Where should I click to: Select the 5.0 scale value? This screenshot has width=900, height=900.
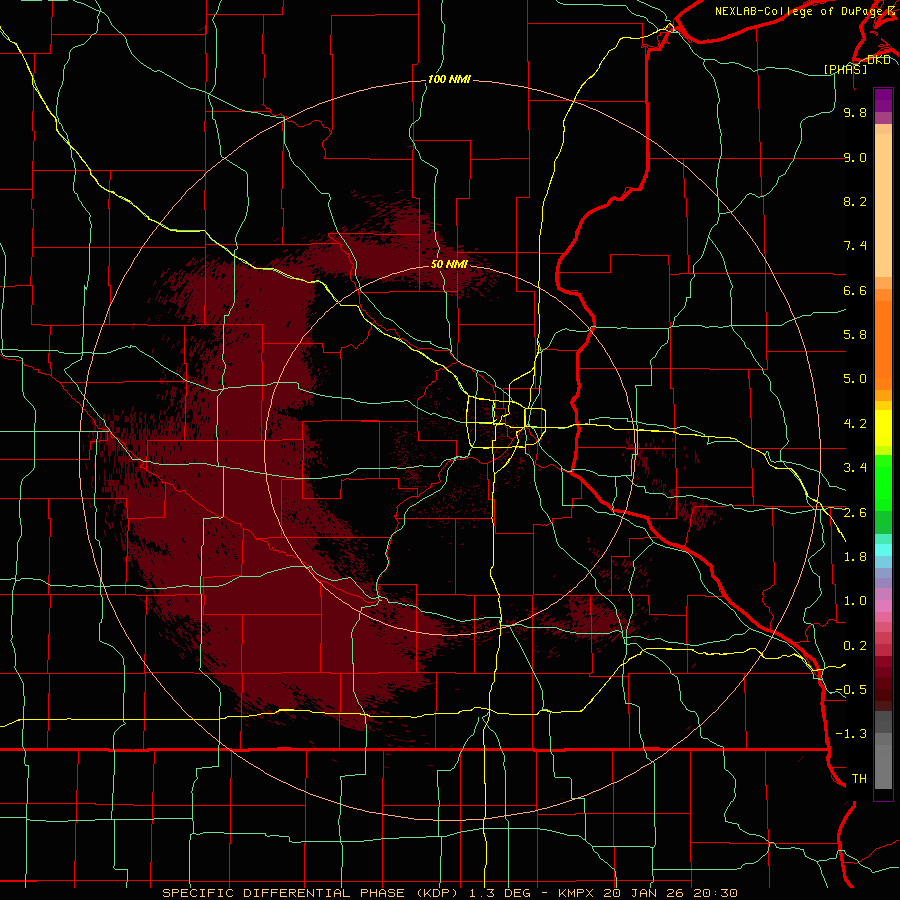(x=855, y=379)
